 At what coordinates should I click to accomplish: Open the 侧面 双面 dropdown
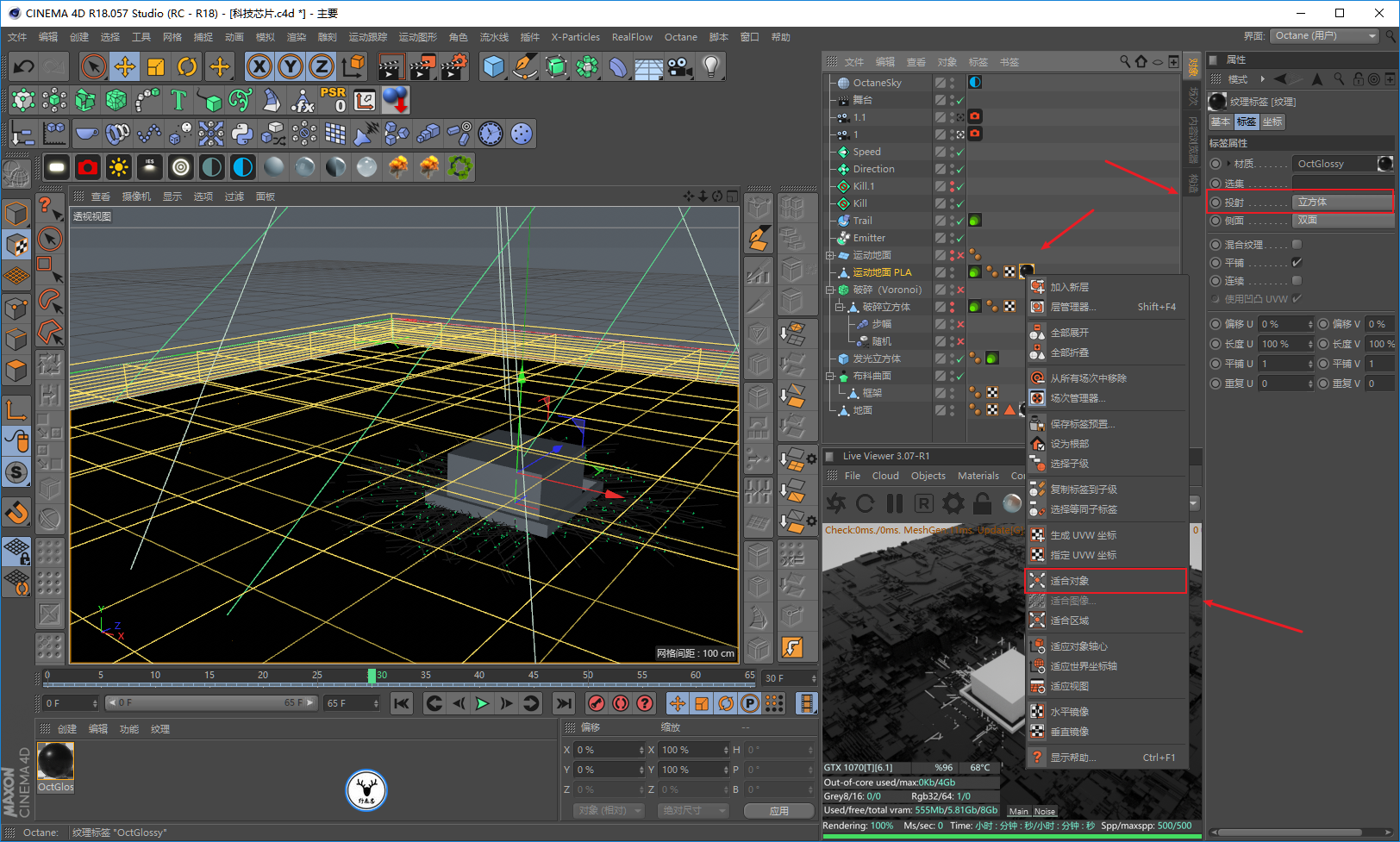pos(1342,221)
